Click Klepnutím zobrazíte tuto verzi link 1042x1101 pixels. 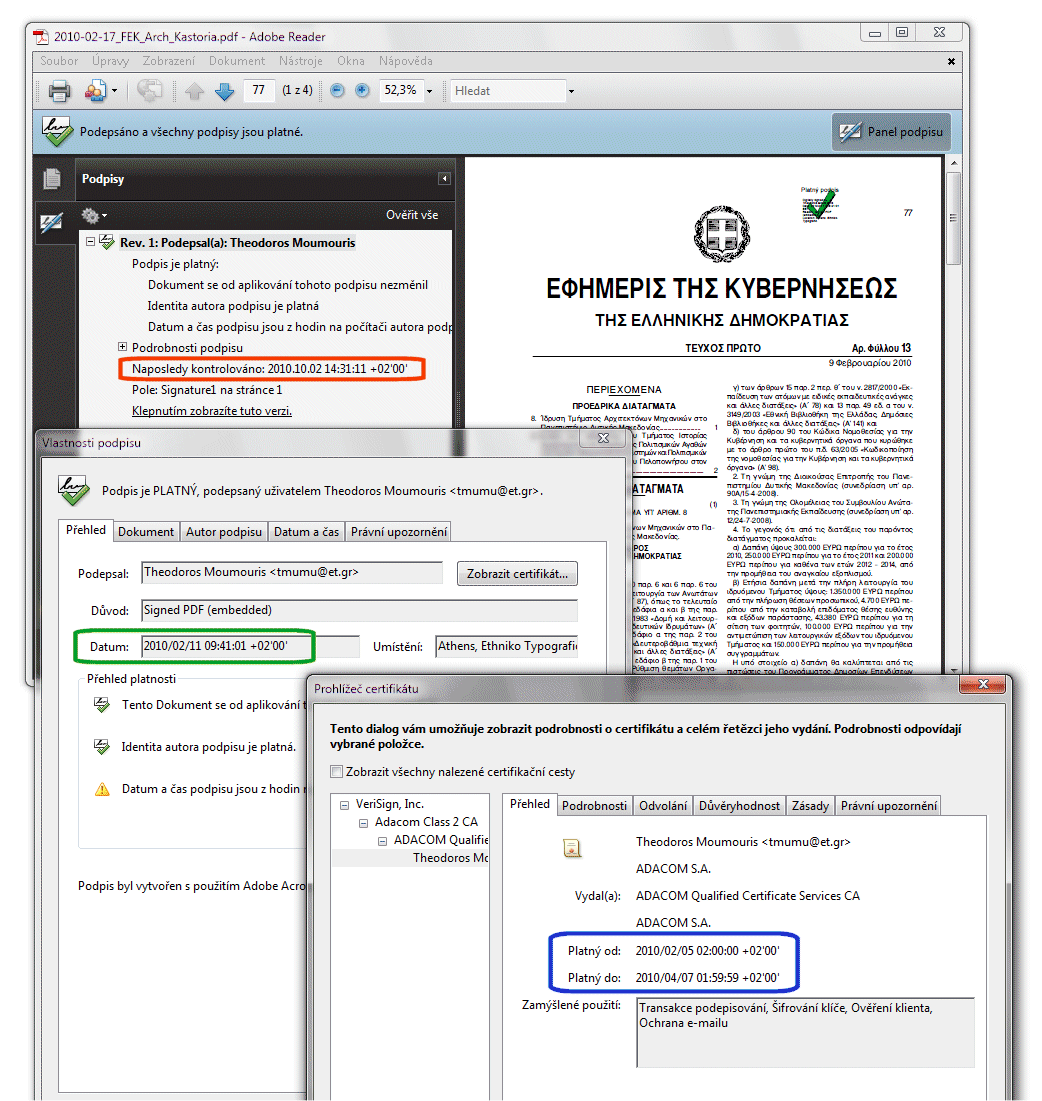click(x=211, y=411)
